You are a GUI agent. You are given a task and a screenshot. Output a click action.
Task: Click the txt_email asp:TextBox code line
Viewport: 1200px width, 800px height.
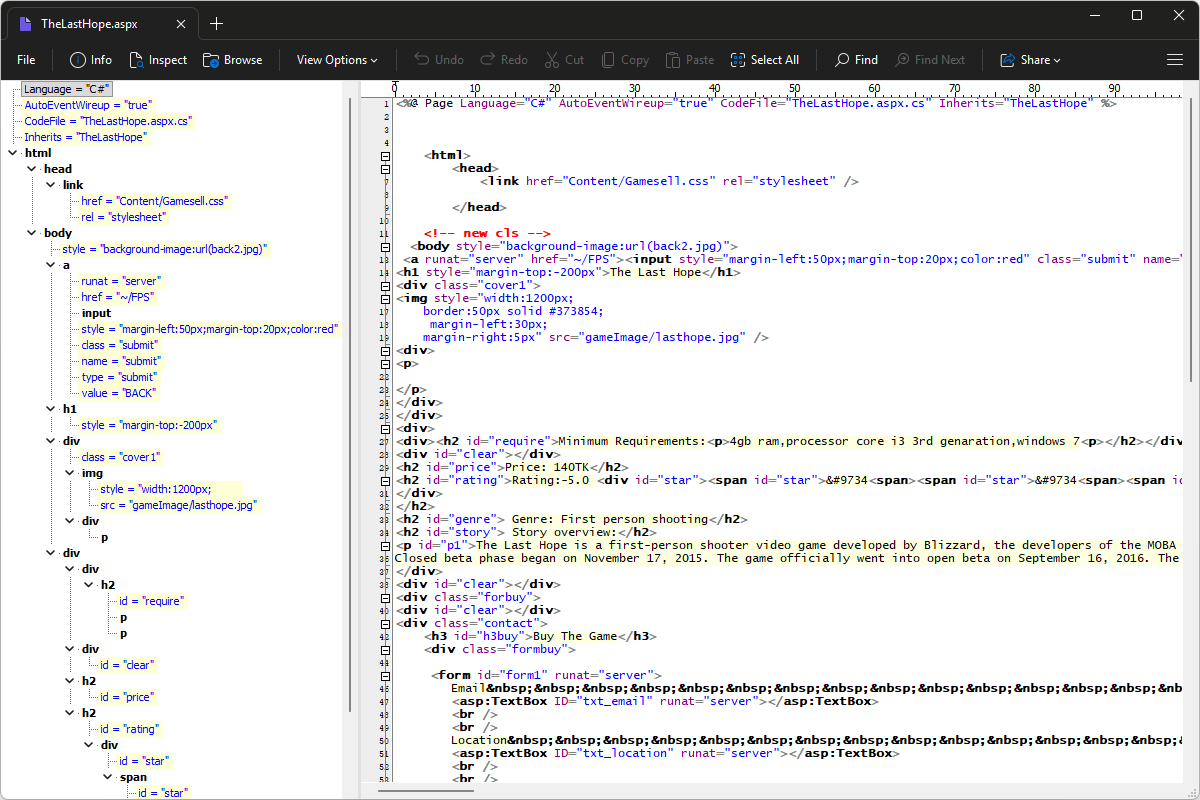pos(665,701)
